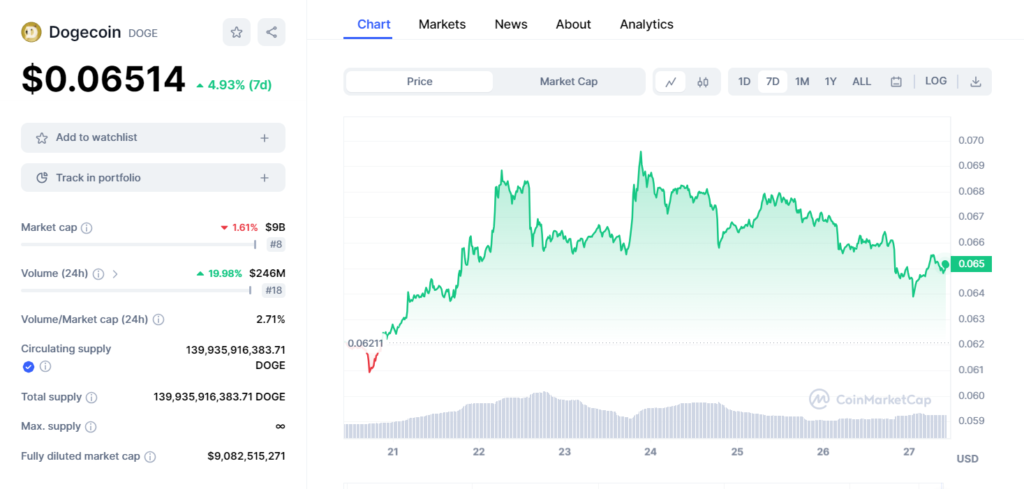Toggle LOG scale on chart

936,81
